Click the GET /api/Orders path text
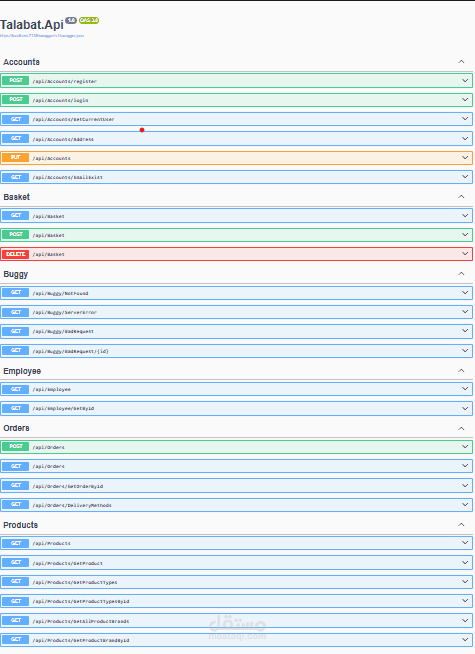This screenshot has height=654, width=475. click(48, 466)
